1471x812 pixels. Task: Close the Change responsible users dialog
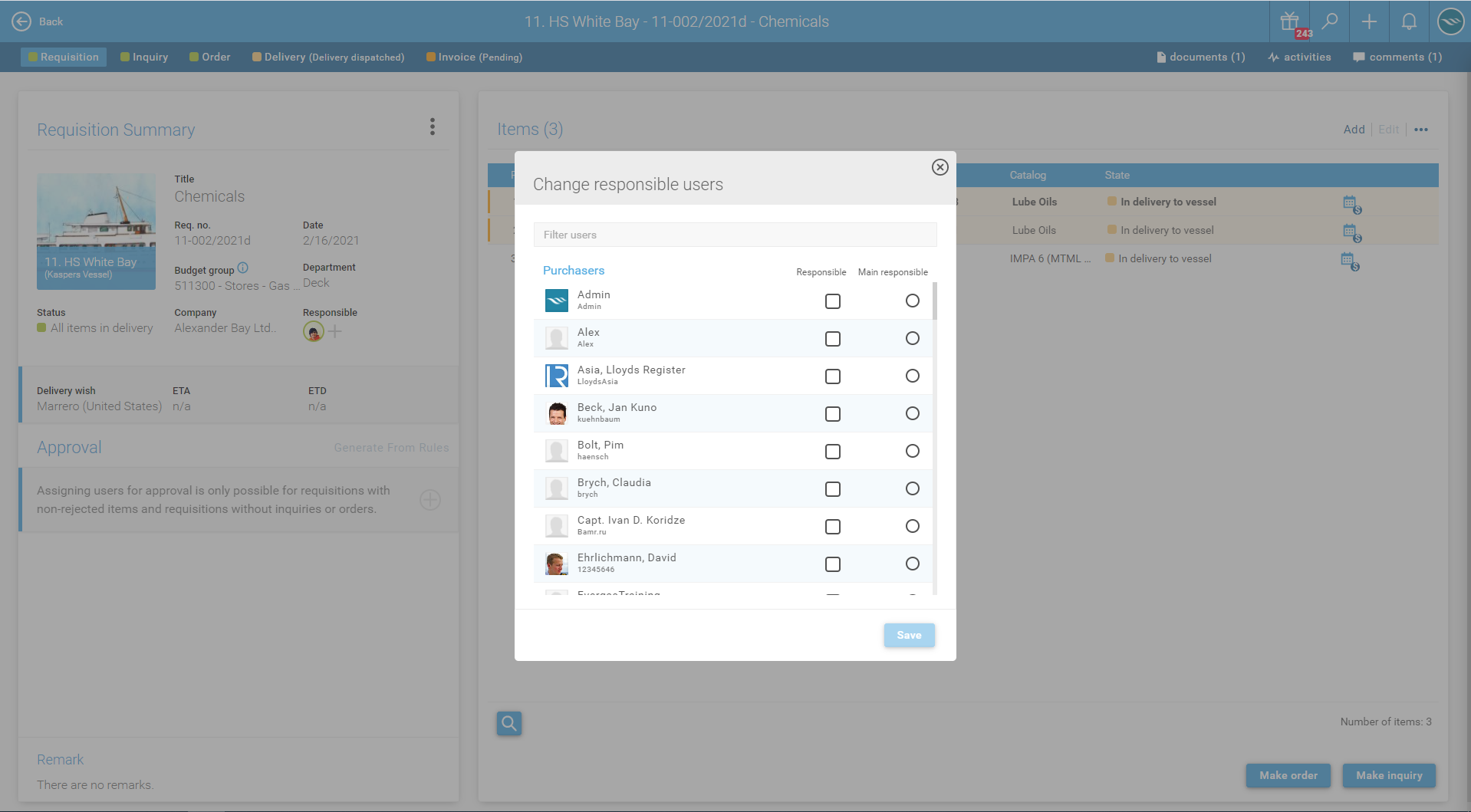coord(940,167)
